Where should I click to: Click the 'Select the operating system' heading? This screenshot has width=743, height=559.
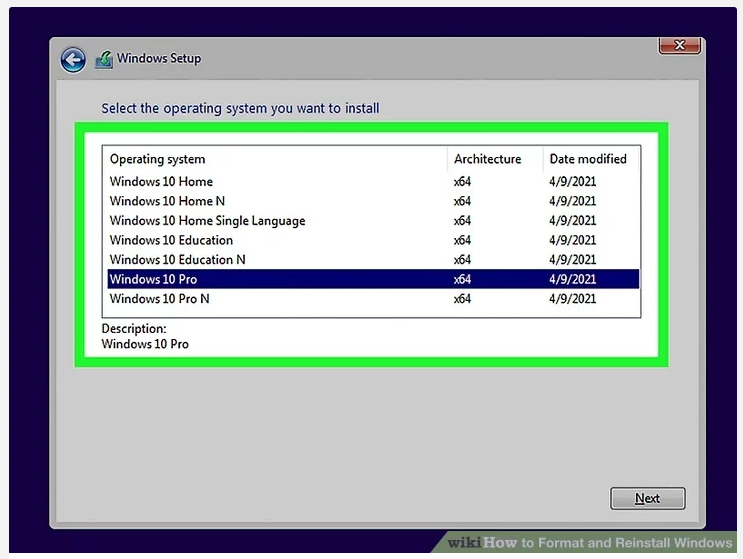(x=240, y=108)
